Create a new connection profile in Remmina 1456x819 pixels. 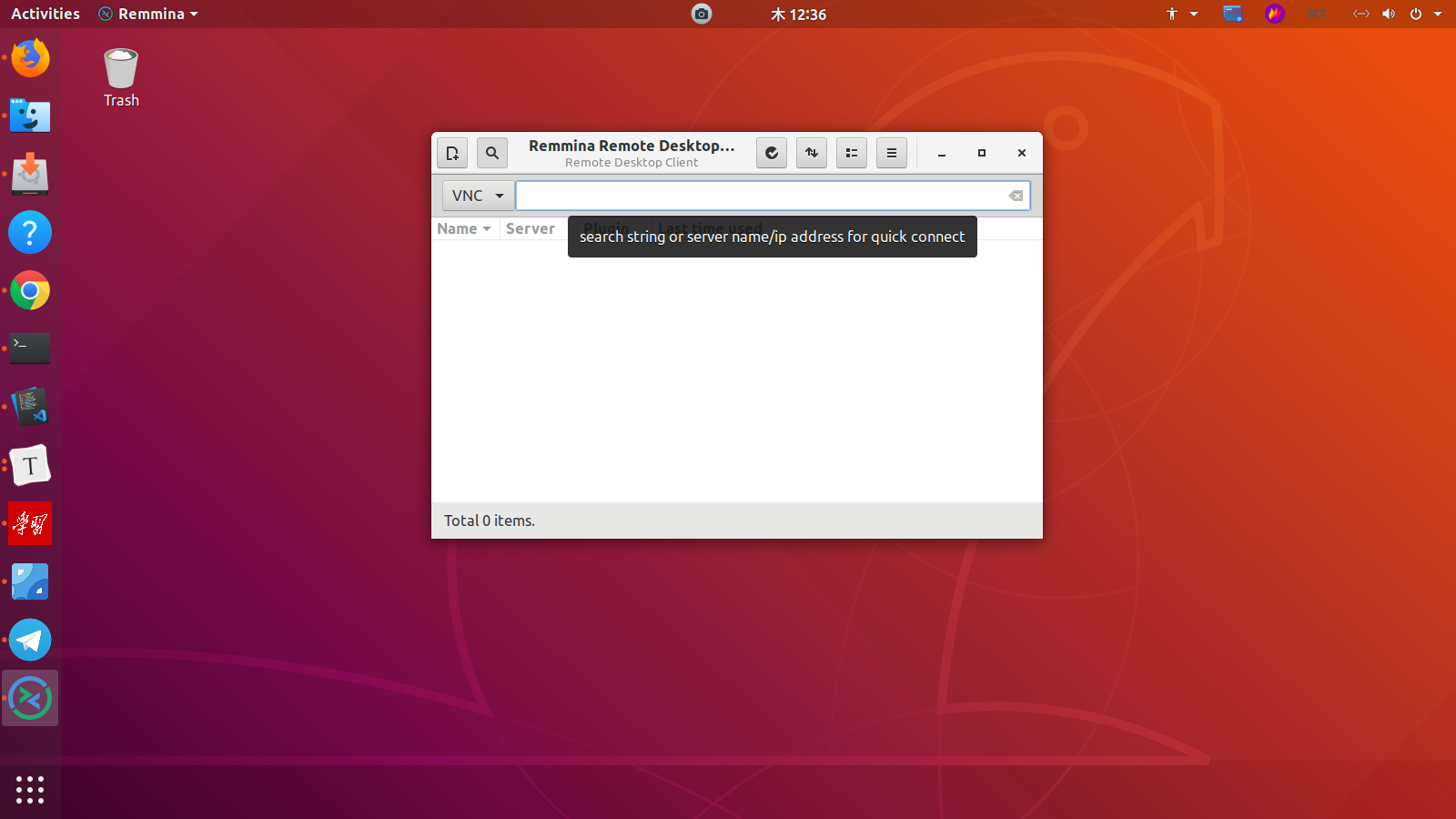[x=452, y=153]
